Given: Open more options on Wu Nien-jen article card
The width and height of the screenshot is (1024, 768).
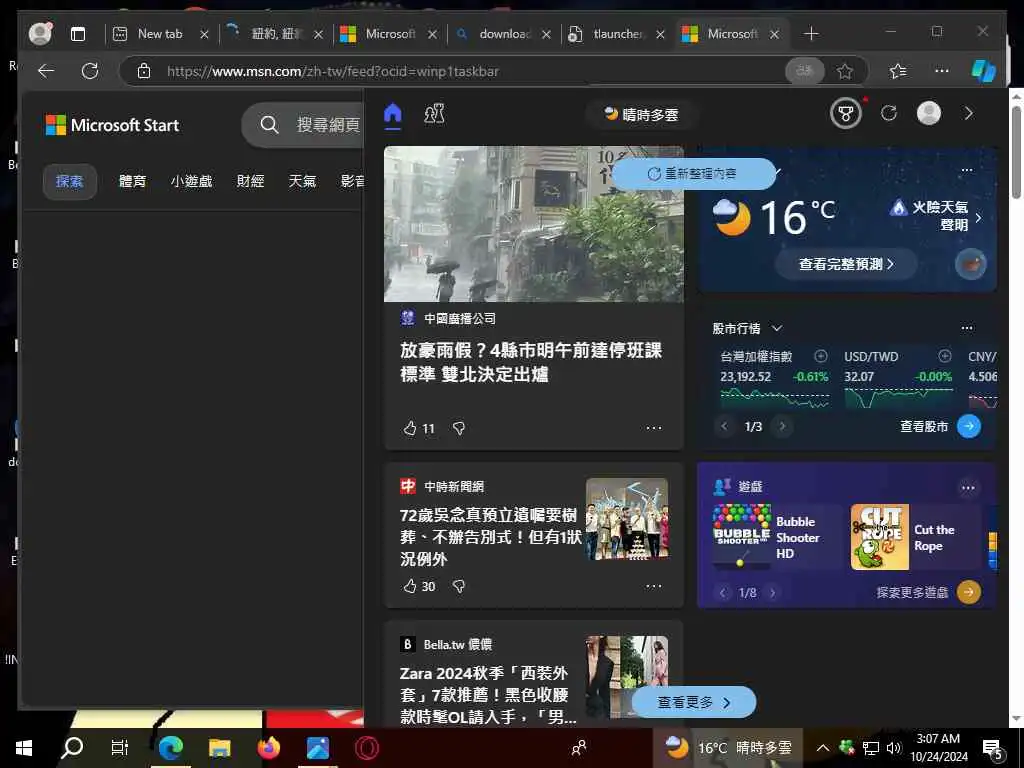Looking at the screenshot, I should click(654, 586).
